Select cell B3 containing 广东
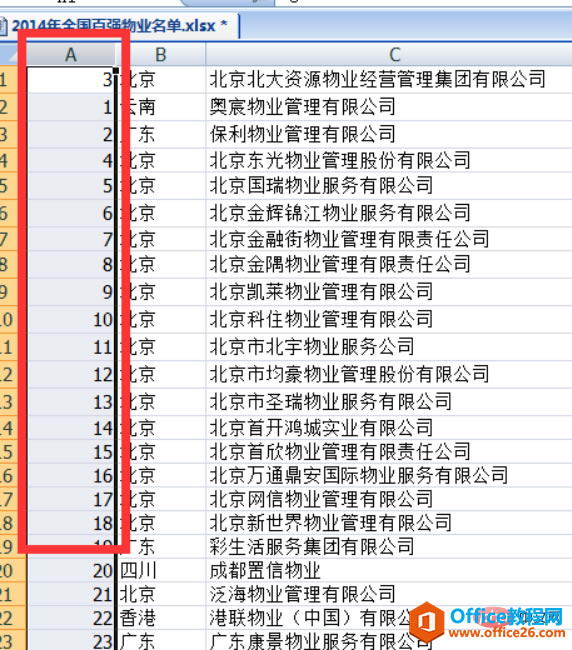Screen dimensions: 572x650 [x=162, y=135]
